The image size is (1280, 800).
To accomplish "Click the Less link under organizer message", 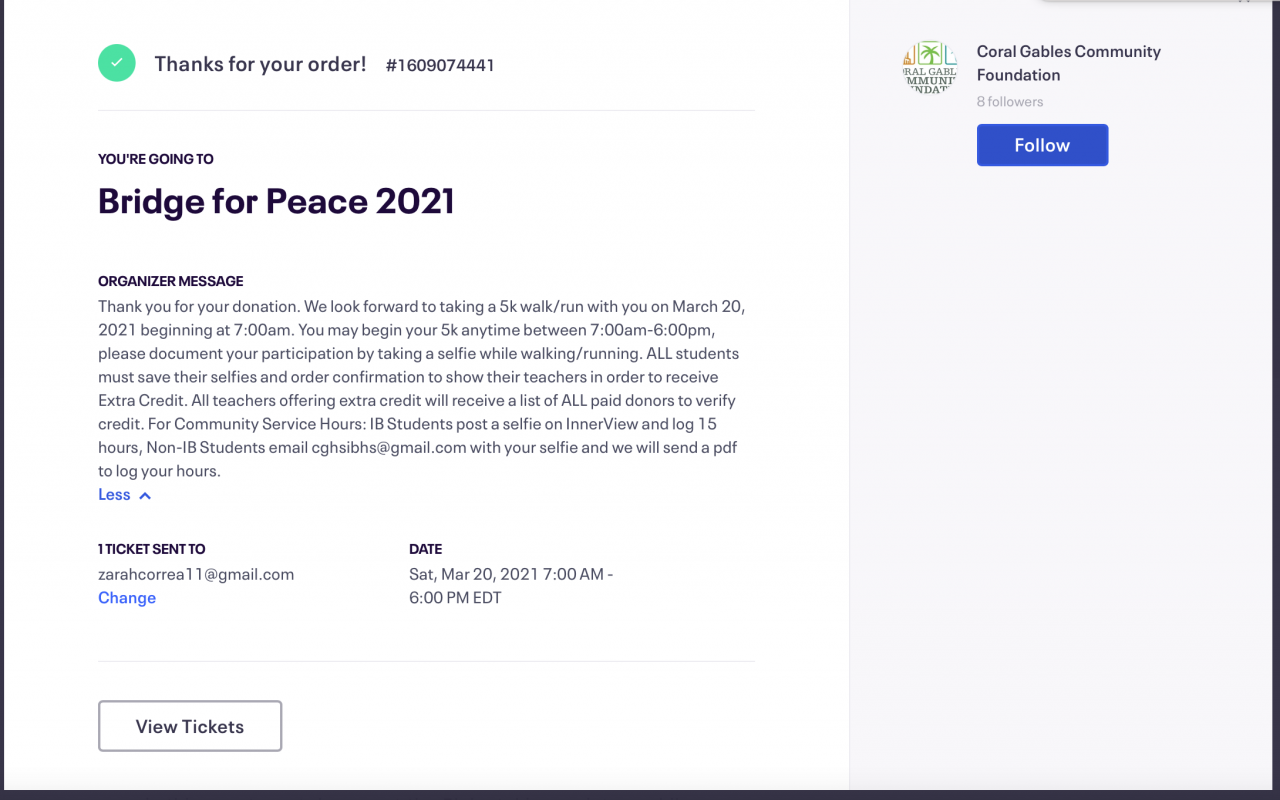I will pos(114,495).
